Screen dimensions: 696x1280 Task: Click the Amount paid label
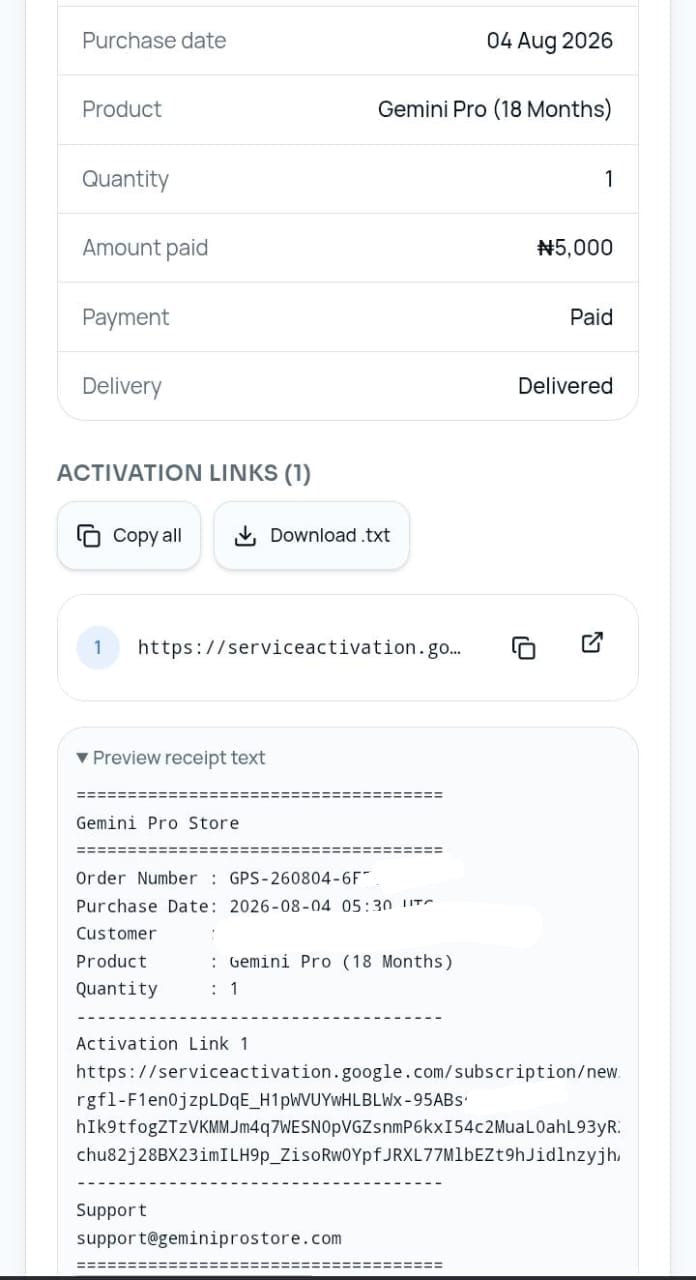click(145, 248)
